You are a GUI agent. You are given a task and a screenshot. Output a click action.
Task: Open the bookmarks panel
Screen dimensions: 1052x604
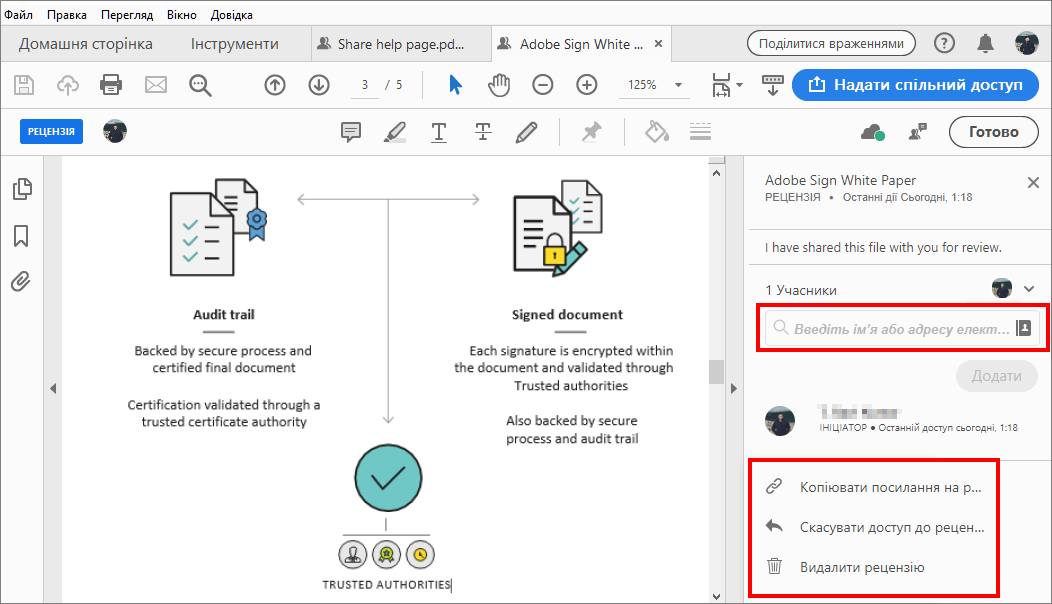coord(21,236)
